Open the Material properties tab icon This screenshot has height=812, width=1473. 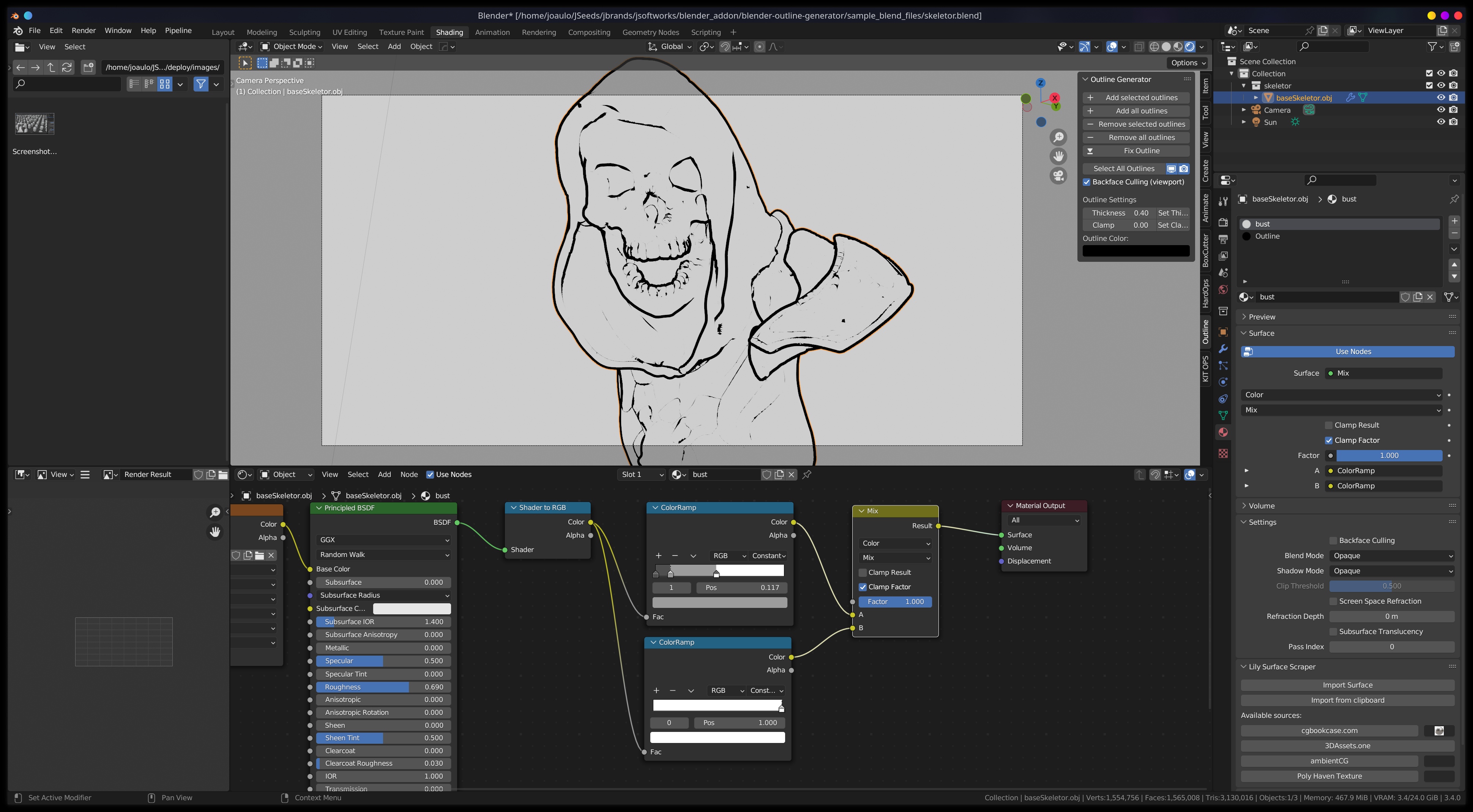tap(1223, 432)
